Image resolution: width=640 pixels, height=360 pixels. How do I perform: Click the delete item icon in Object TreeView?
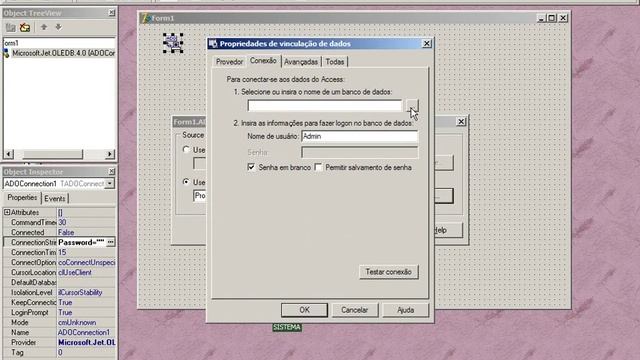[x=25, y=27]
